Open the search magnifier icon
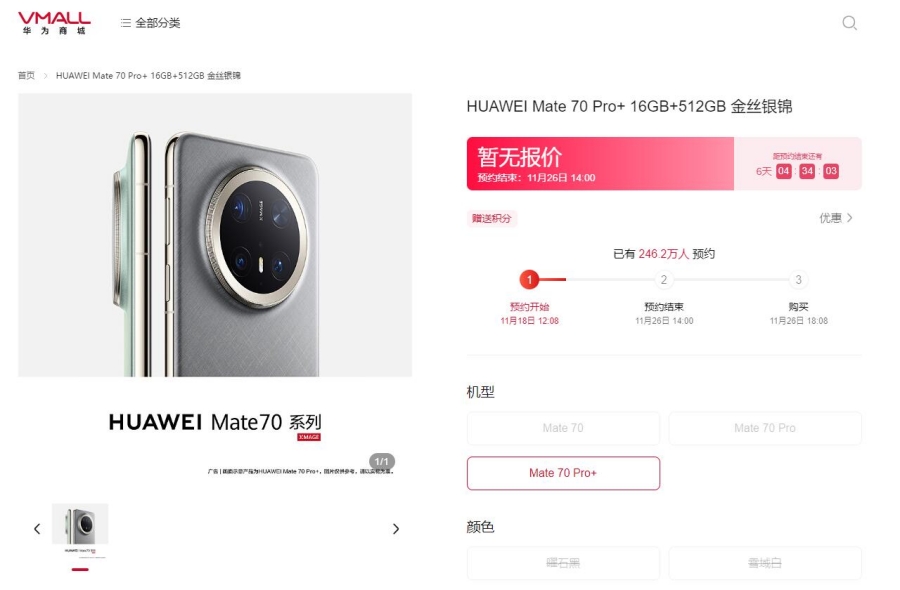This screenshot has width=900, height=590. coord(849,23)
